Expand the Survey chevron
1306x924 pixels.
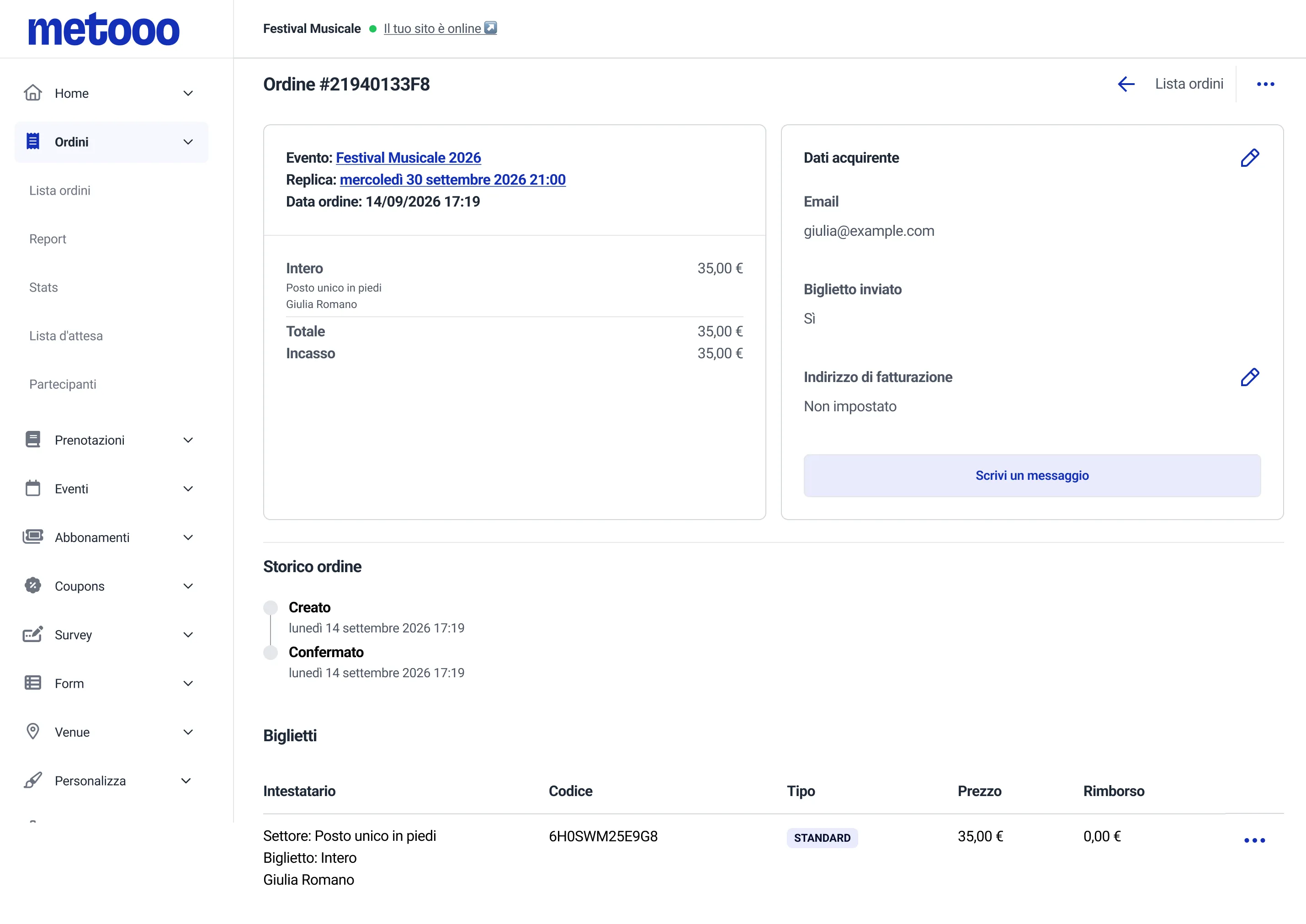pyautogui.click(x=188, y=634)
